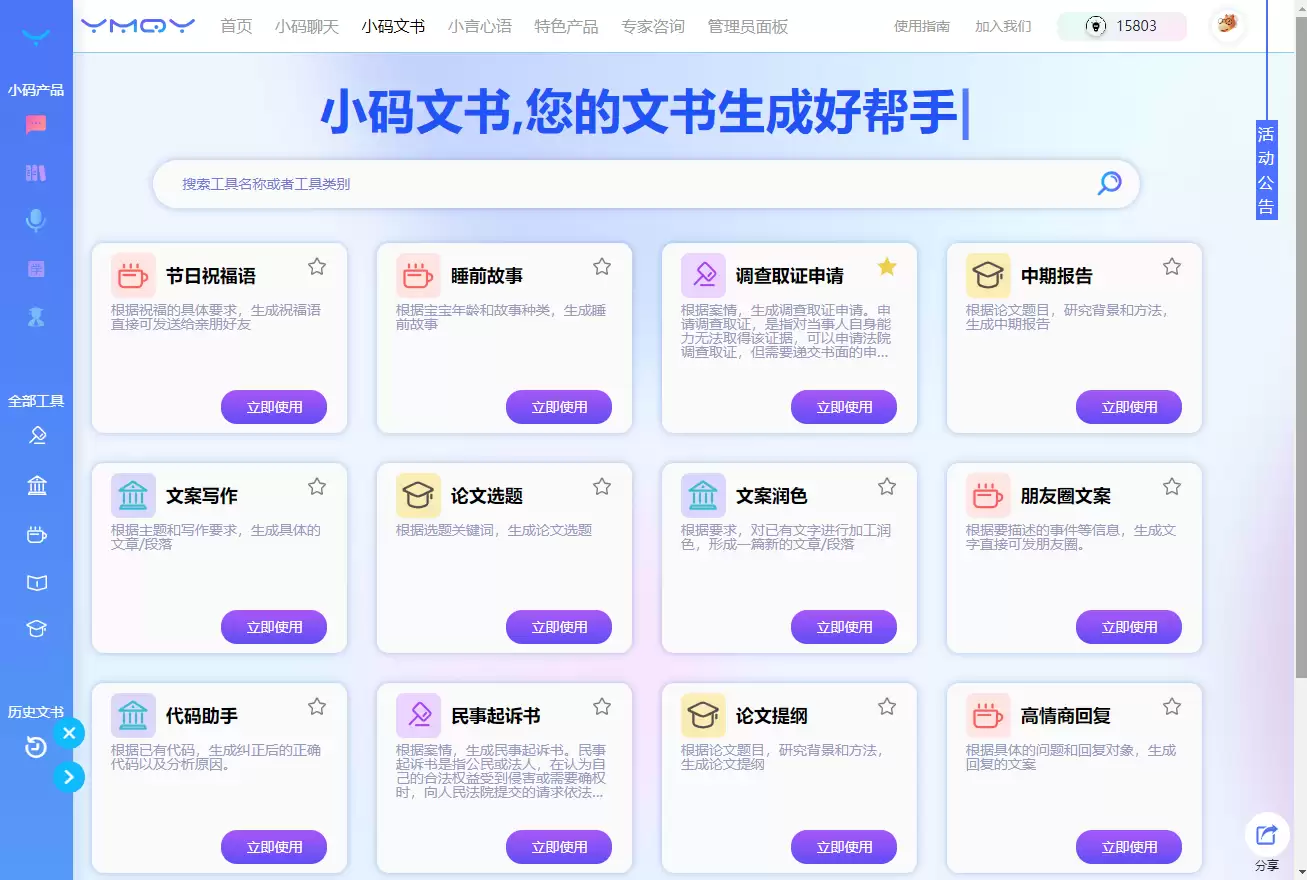Click the user avatar in header
Screen dimensions: 1307x880
[x=1227, y=26]
